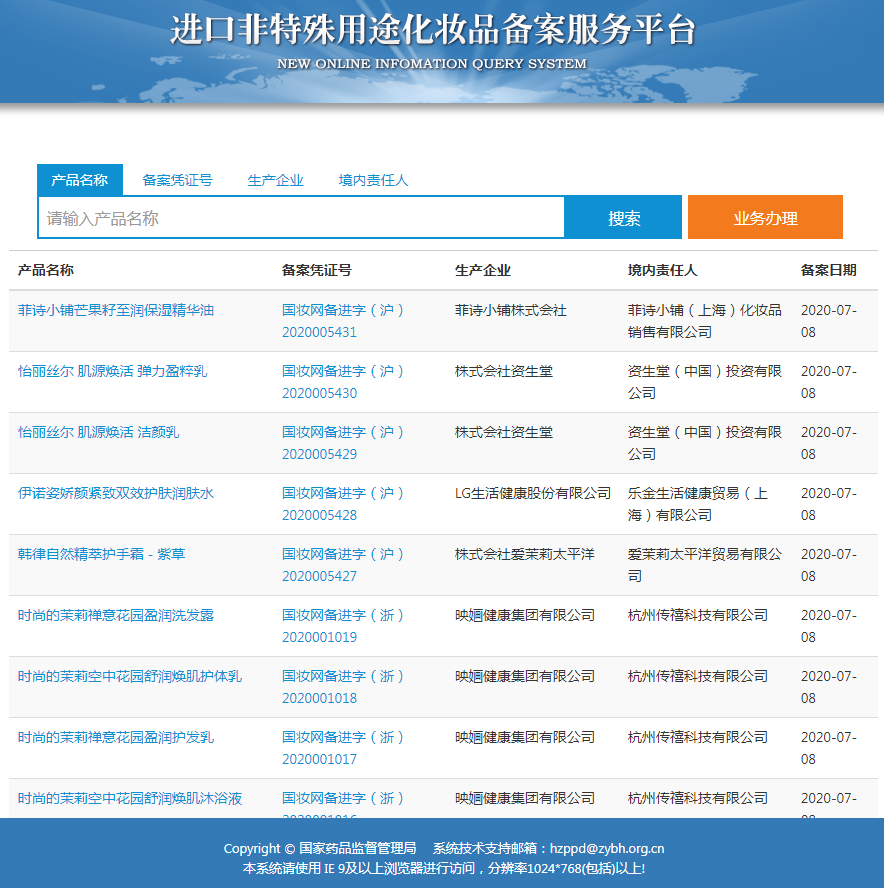Viewport: 884px width, 888px height.
Task: Open product link 时尚的茉莉空中花园舒润焕肌护体乳
Action: [130, 677]
